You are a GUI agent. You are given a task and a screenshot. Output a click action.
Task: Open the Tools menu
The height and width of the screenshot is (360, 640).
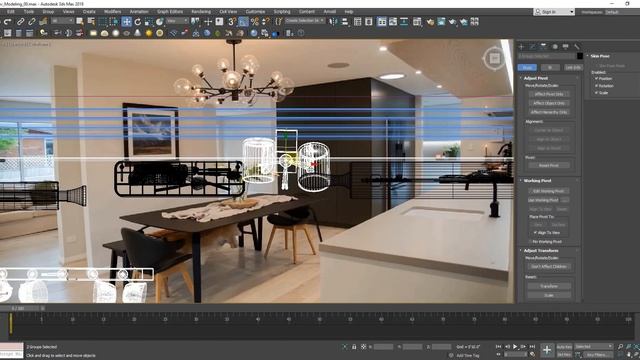tap(29, 12)
